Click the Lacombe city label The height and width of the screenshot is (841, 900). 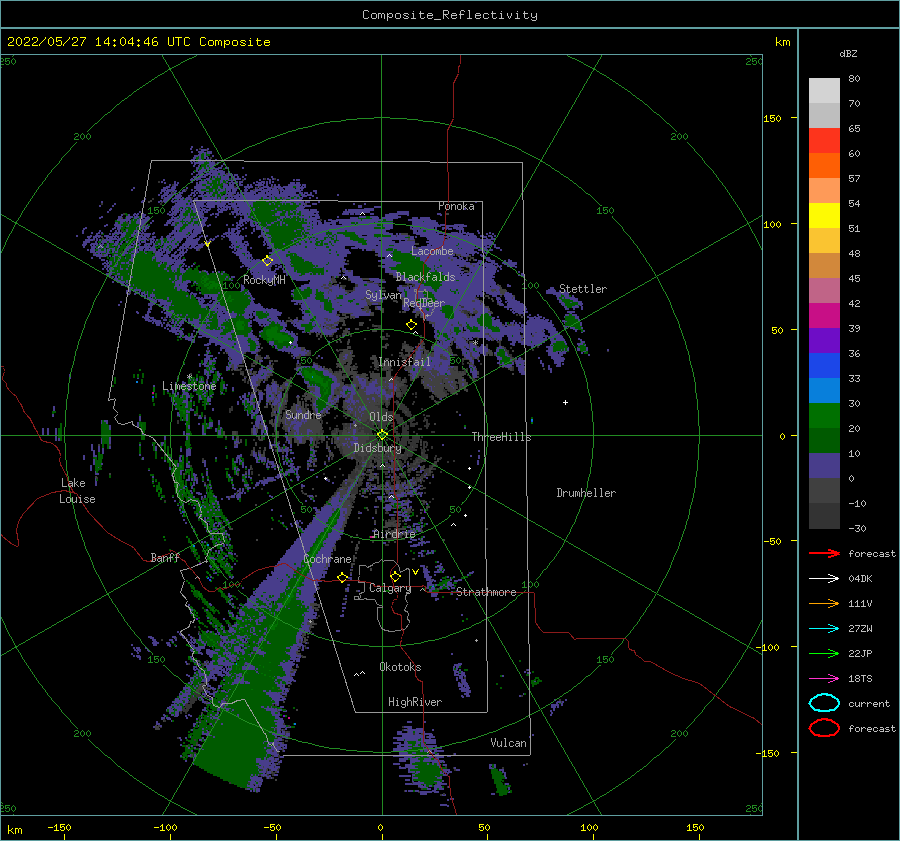click(x=432, y=251)
